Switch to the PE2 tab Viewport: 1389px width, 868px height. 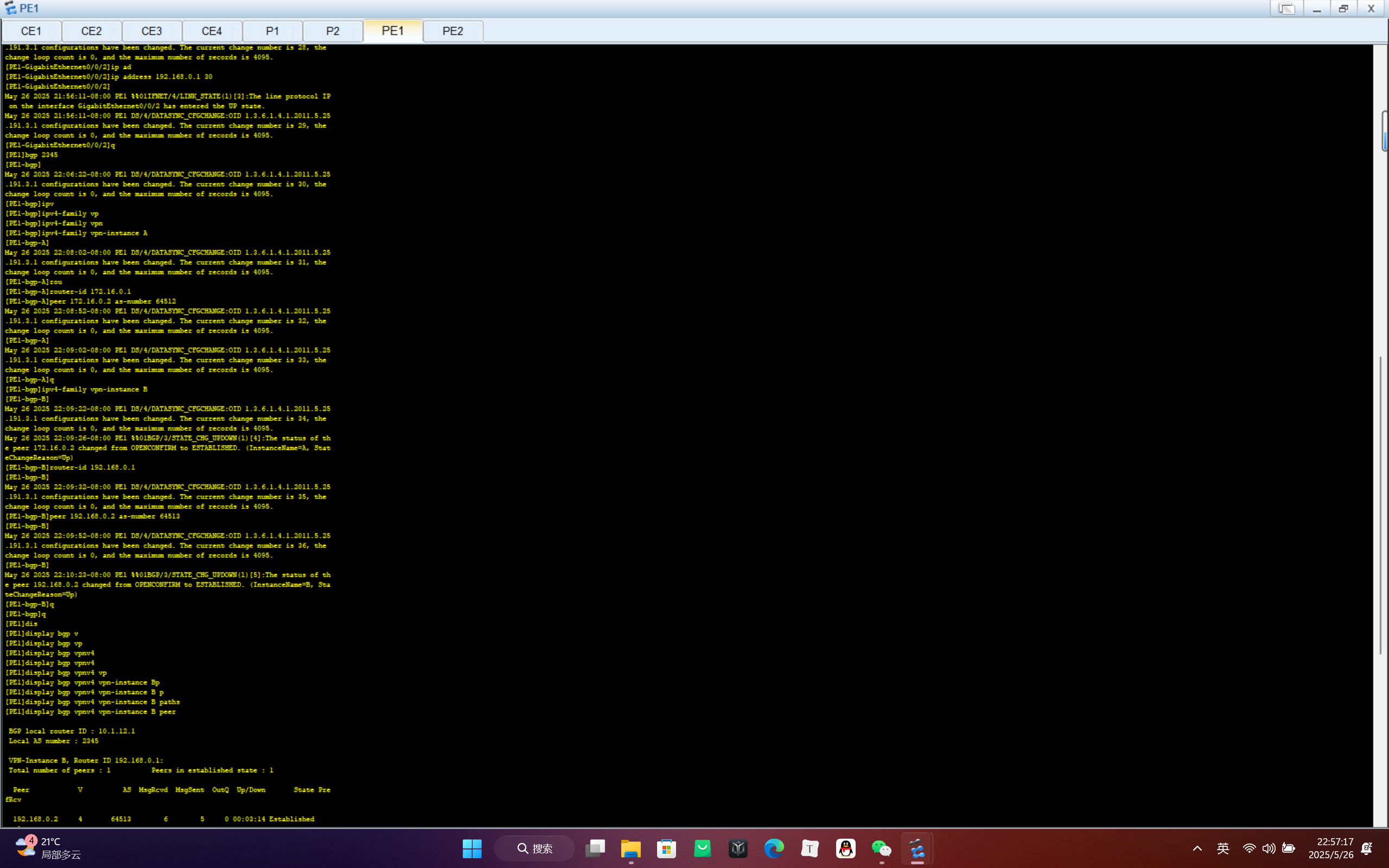(453, 31)
